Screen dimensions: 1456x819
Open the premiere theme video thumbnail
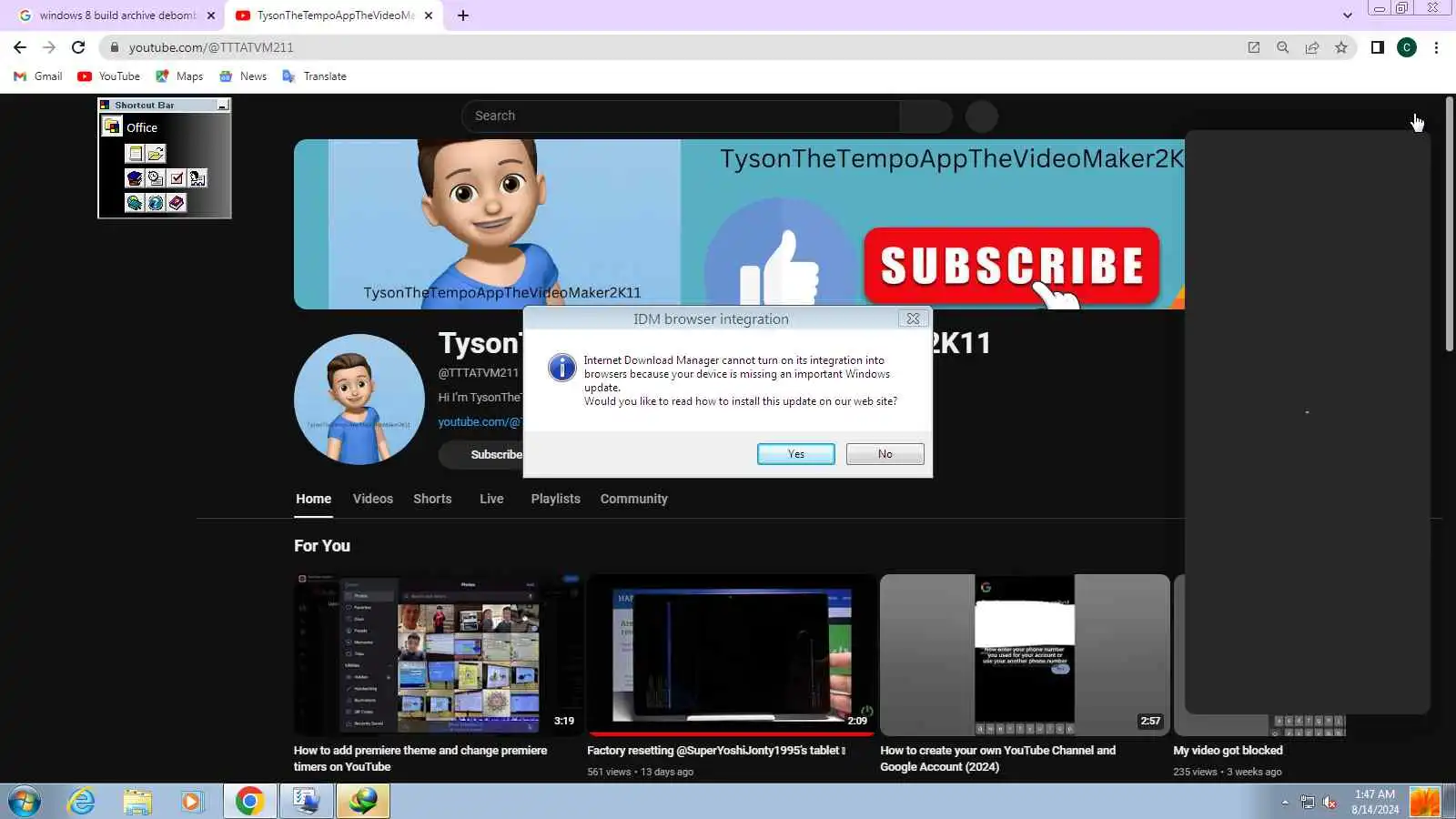tap(439, 654)
